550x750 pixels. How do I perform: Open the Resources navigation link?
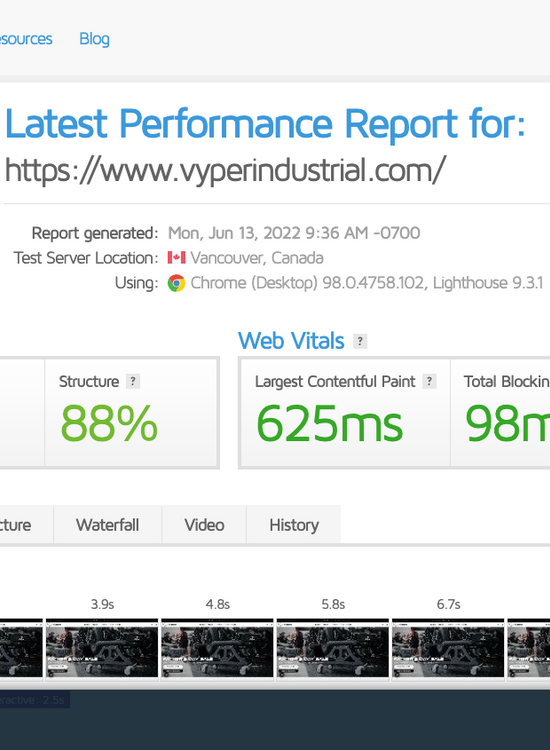[26, 39]
